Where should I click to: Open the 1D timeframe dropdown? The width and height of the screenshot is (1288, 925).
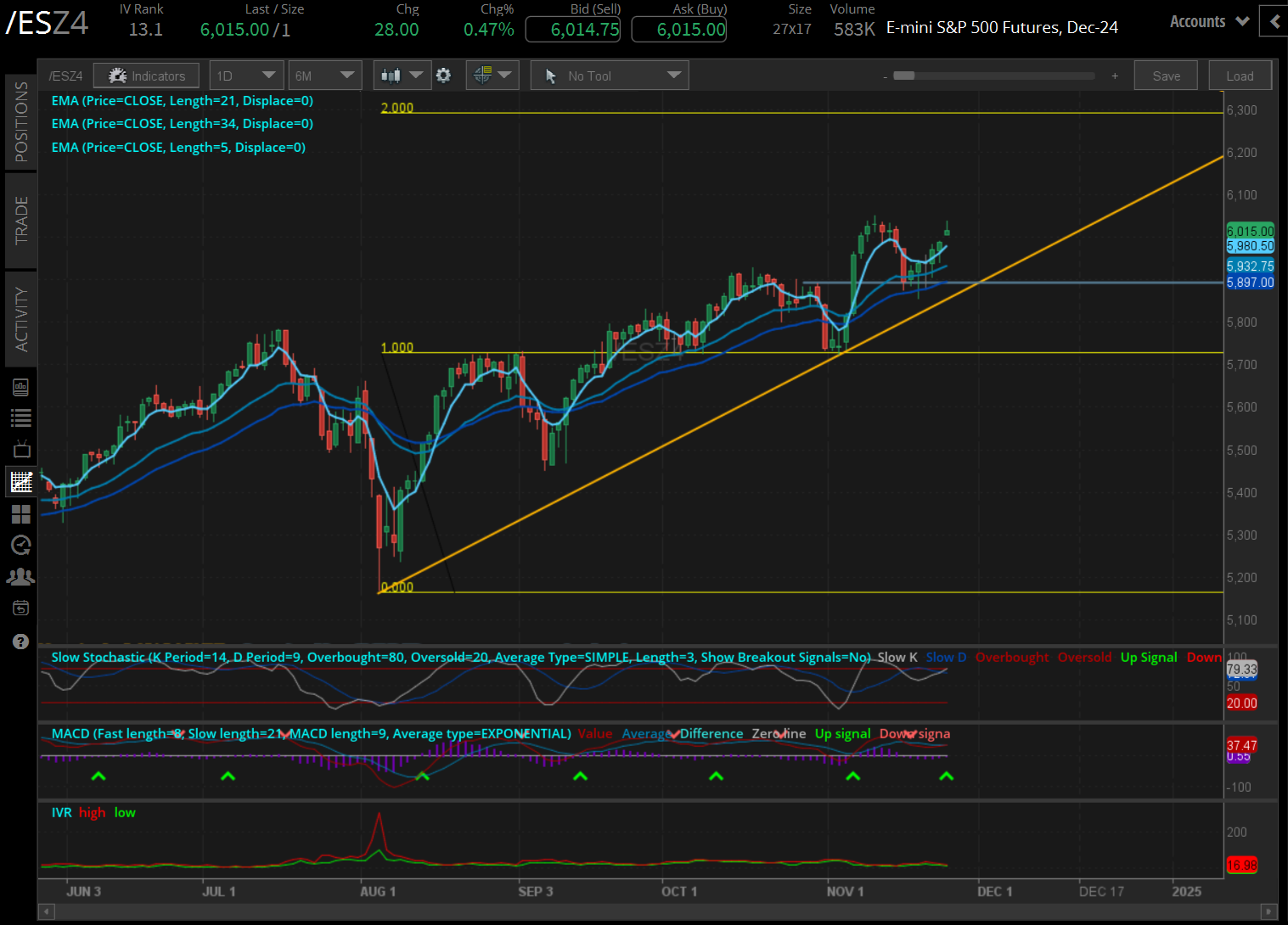point(246,75)
